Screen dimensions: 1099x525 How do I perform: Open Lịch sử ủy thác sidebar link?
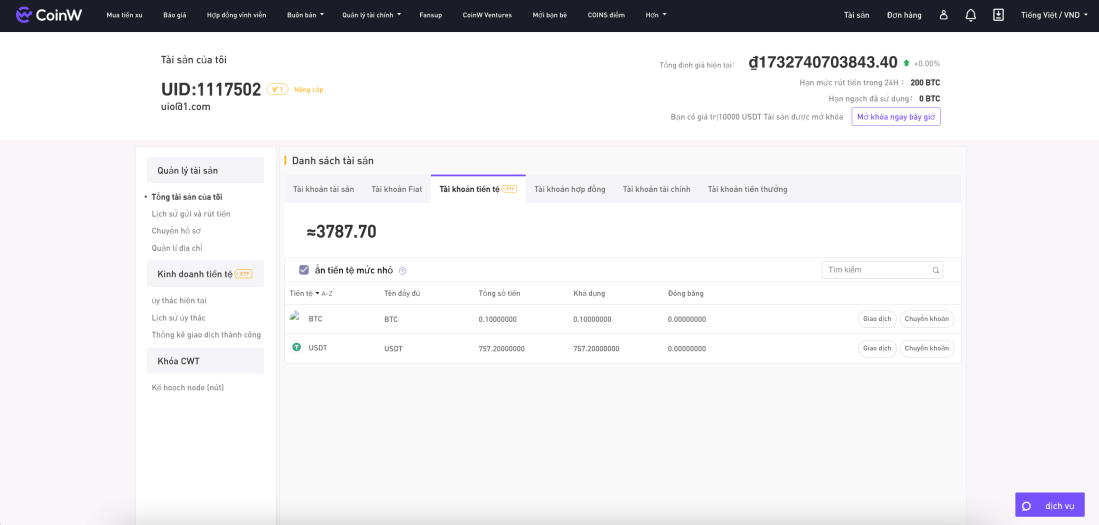(x=178, y=318)
